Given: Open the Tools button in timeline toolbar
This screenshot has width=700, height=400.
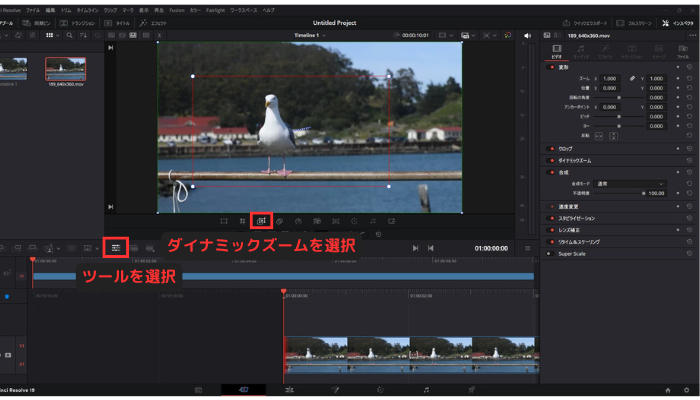Looking at the screenshot, I should click(x=116, y=248).
